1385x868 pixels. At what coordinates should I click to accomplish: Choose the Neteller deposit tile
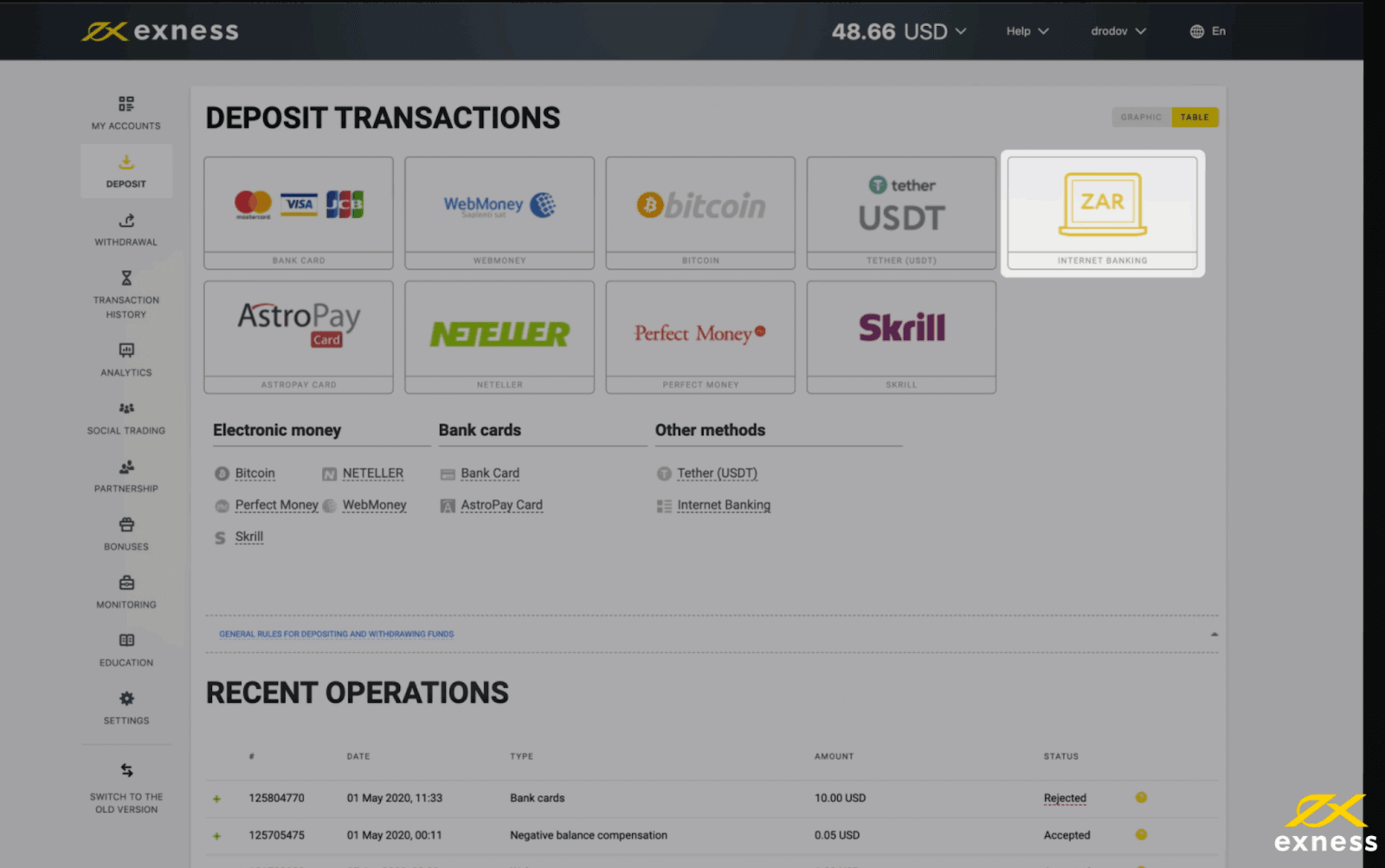[x=499, y=337]
